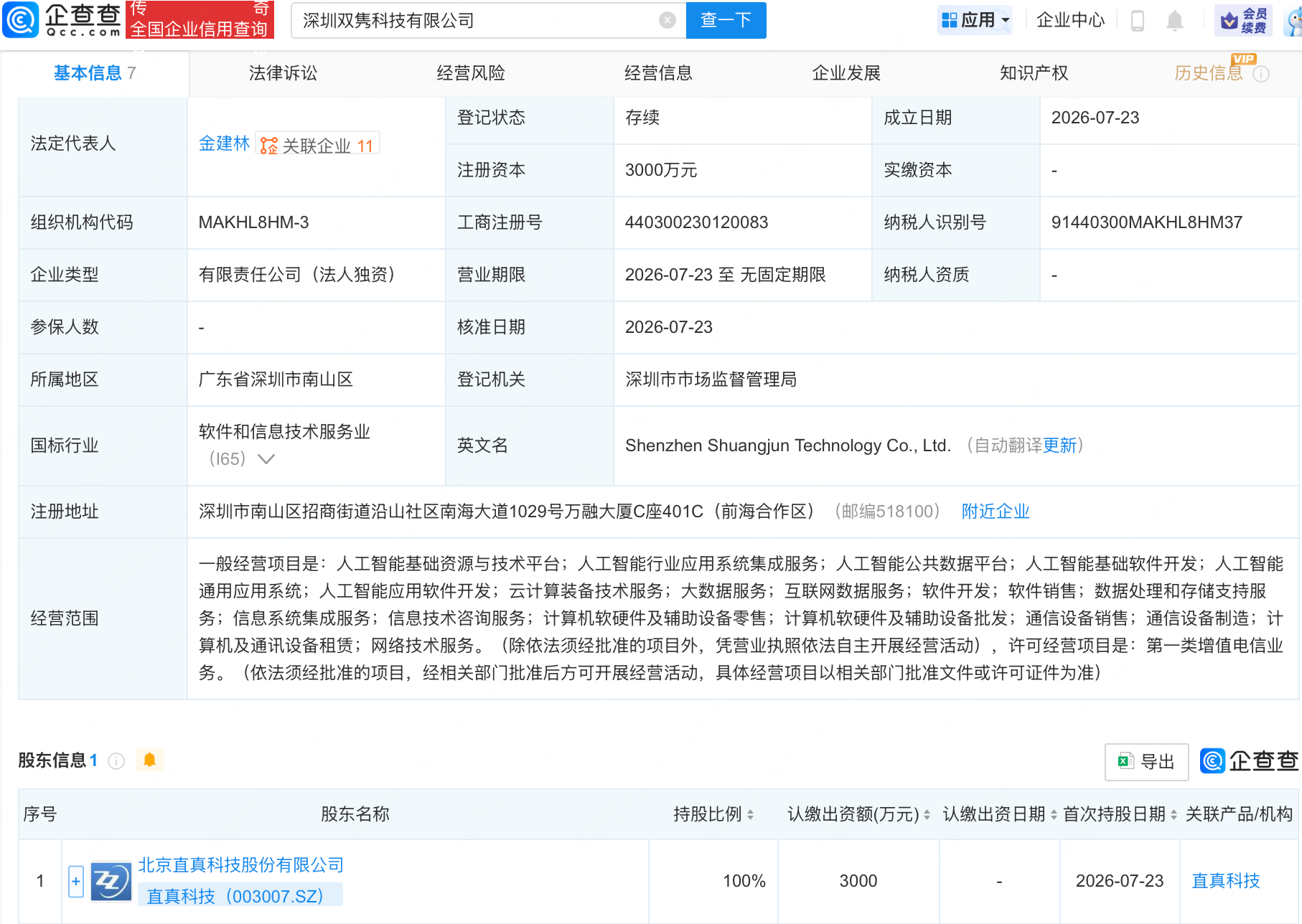1302x924 pixels.
Task: Click the 导出 export button
Action: [x=1147, y=762]
